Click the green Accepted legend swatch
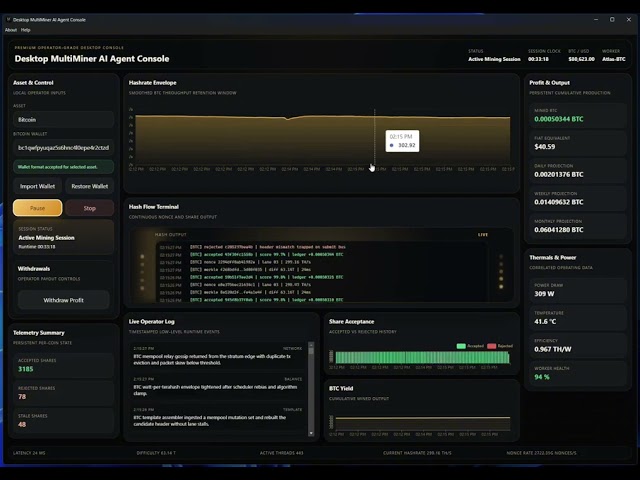640x480 pixels. pos(461,346)
